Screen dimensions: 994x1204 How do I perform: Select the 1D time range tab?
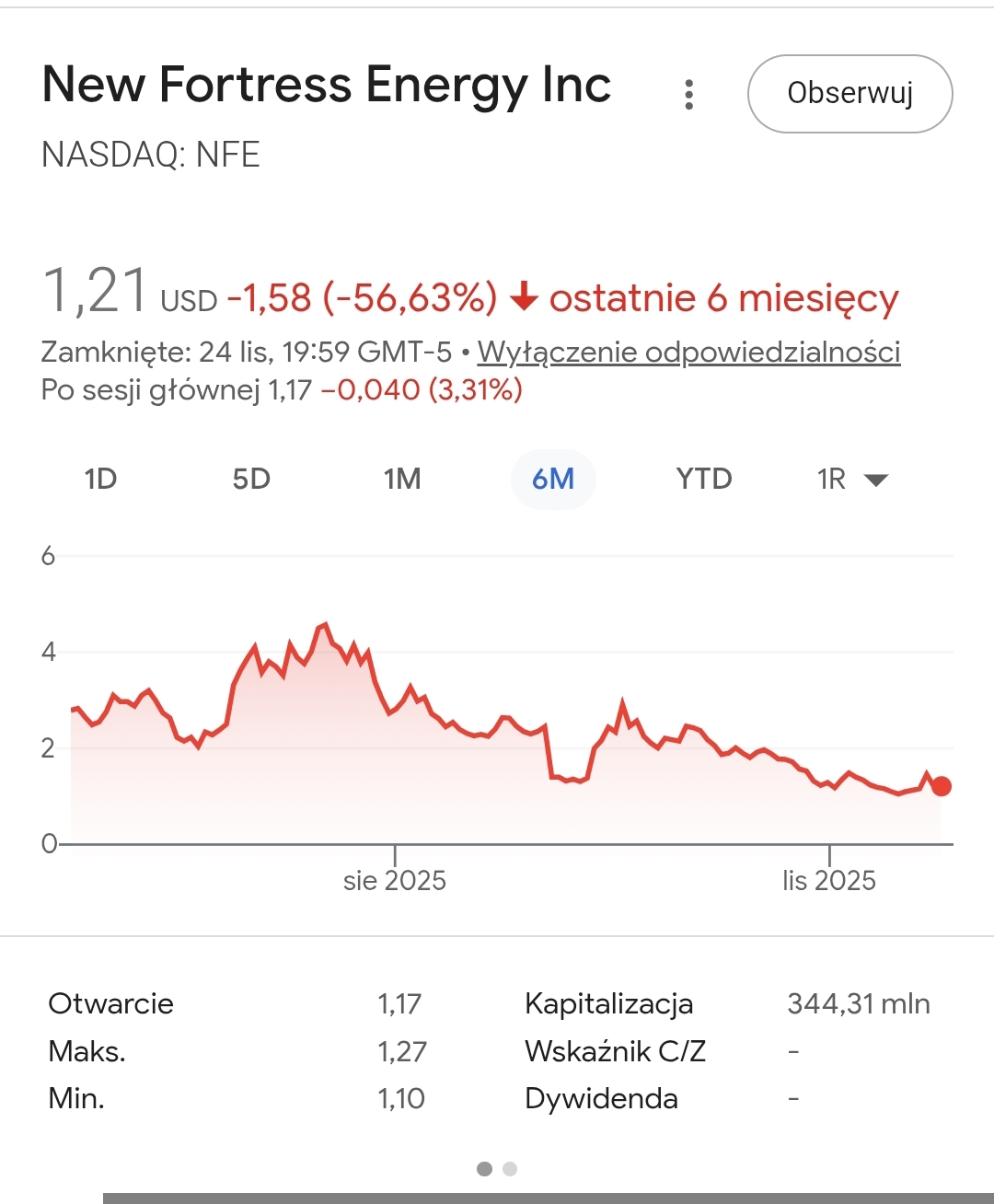(100, 479)
